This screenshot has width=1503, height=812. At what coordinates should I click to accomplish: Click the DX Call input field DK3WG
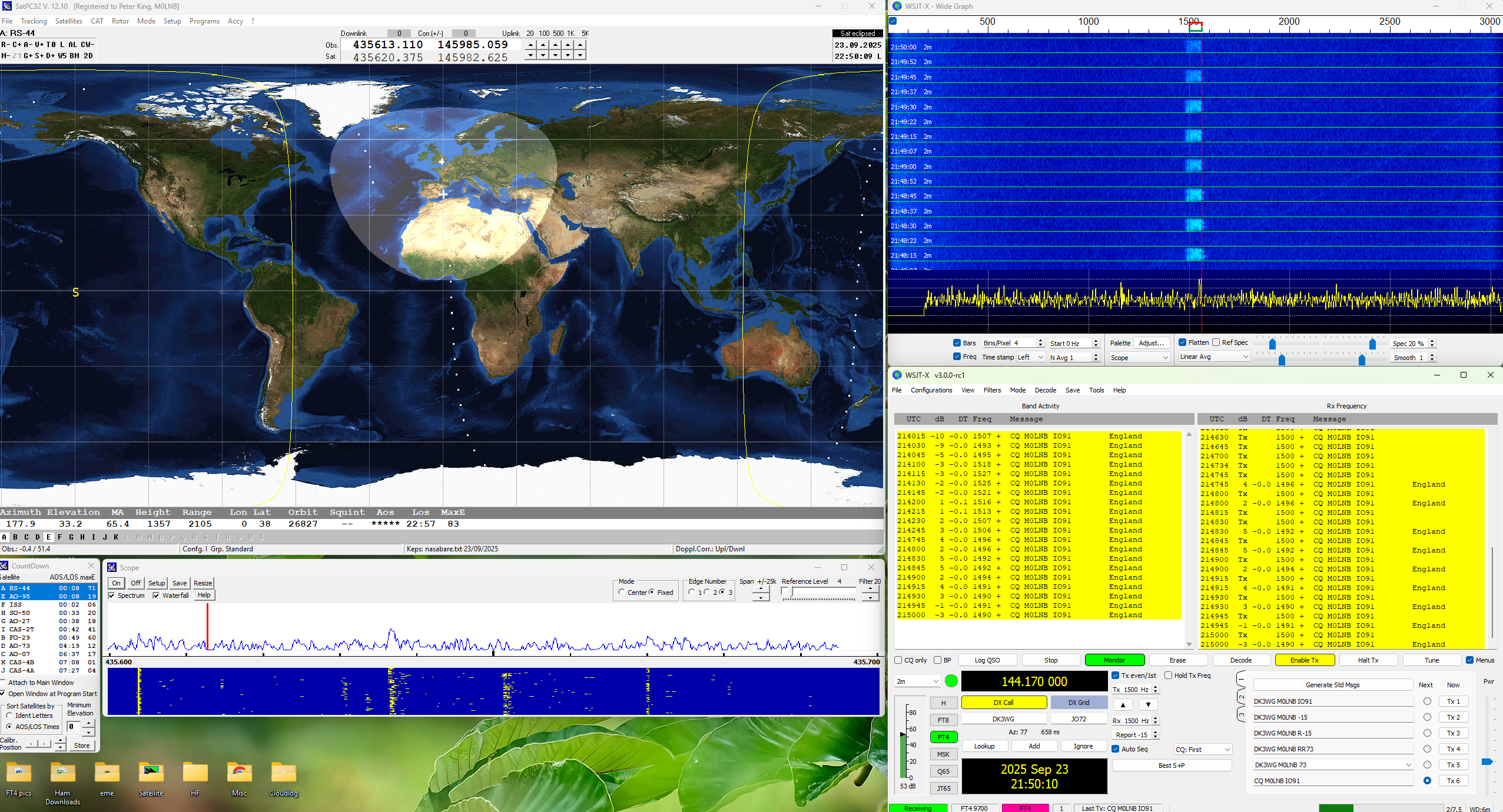pyautogui.click(x=1003, y=719)
